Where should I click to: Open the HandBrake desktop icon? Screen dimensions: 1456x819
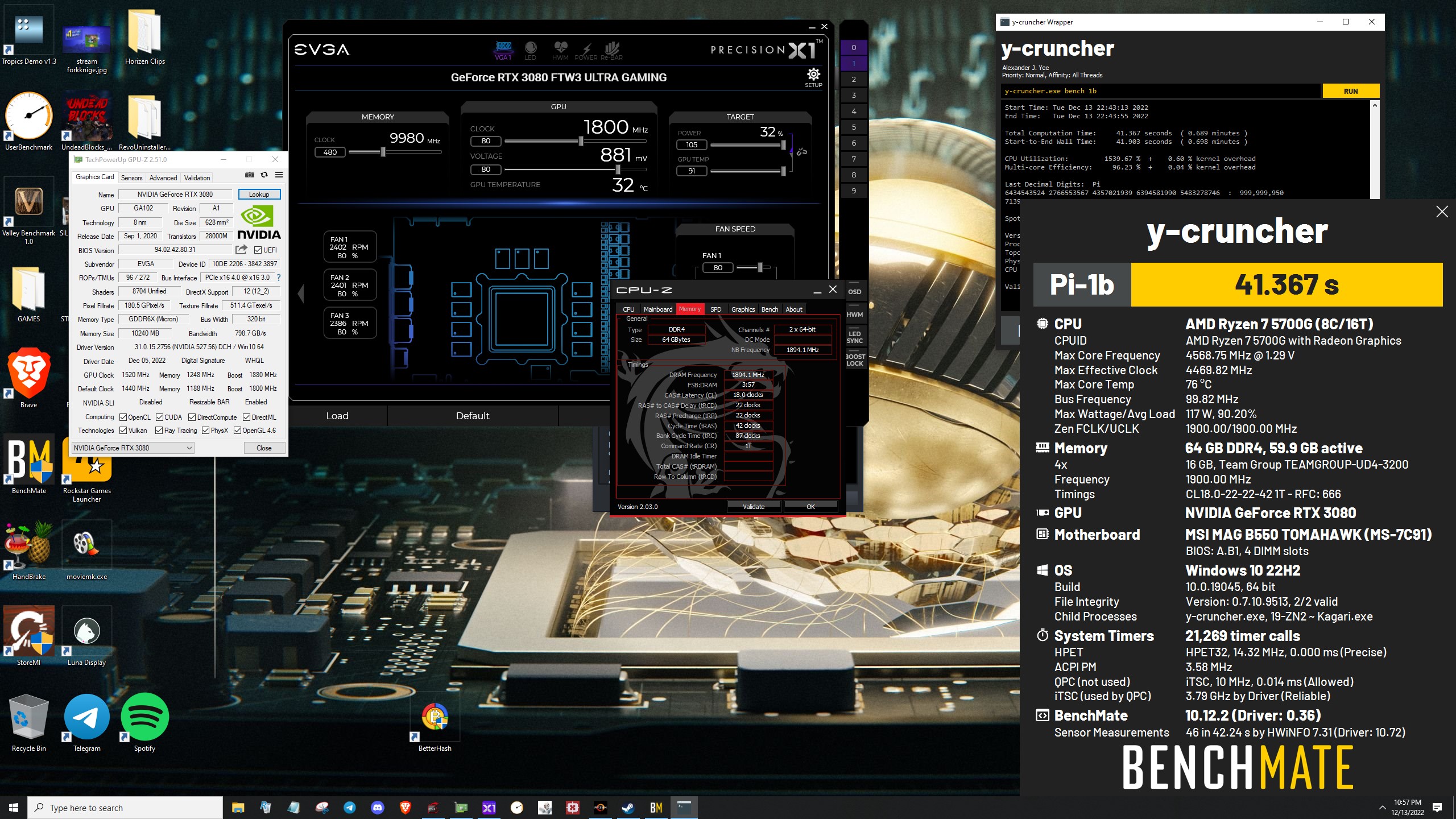[x=28, y=551]
